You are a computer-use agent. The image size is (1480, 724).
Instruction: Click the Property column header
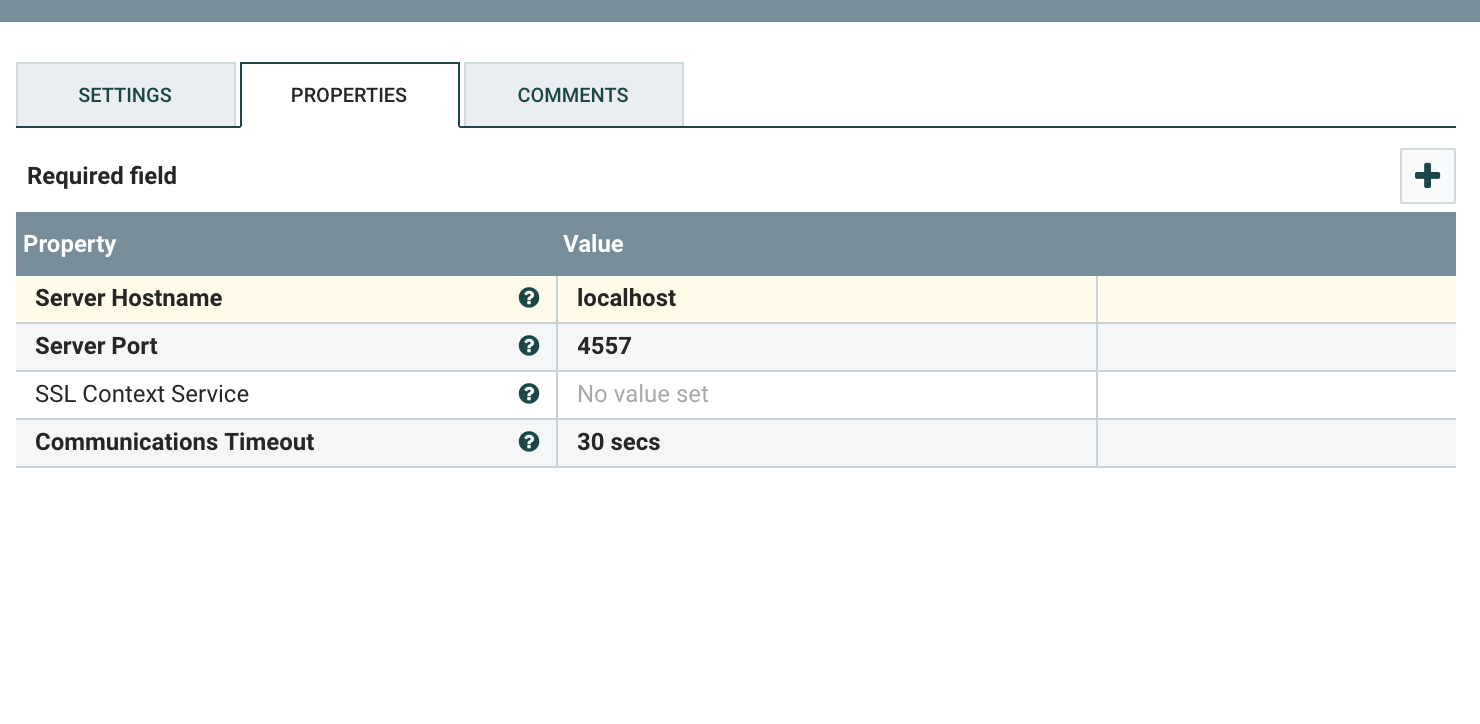[x=69, y=244]
